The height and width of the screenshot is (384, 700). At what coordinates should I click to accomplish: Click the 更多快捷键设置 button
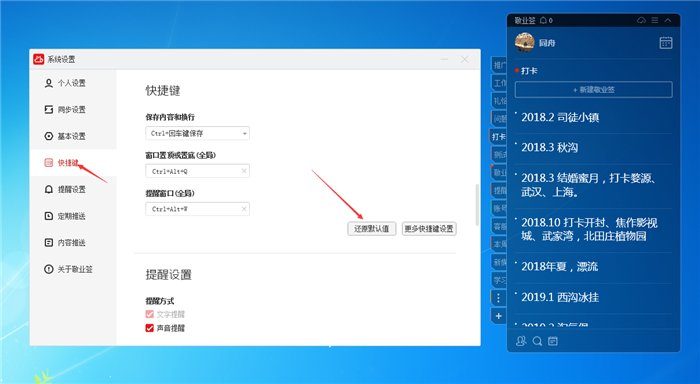point(429,229)
